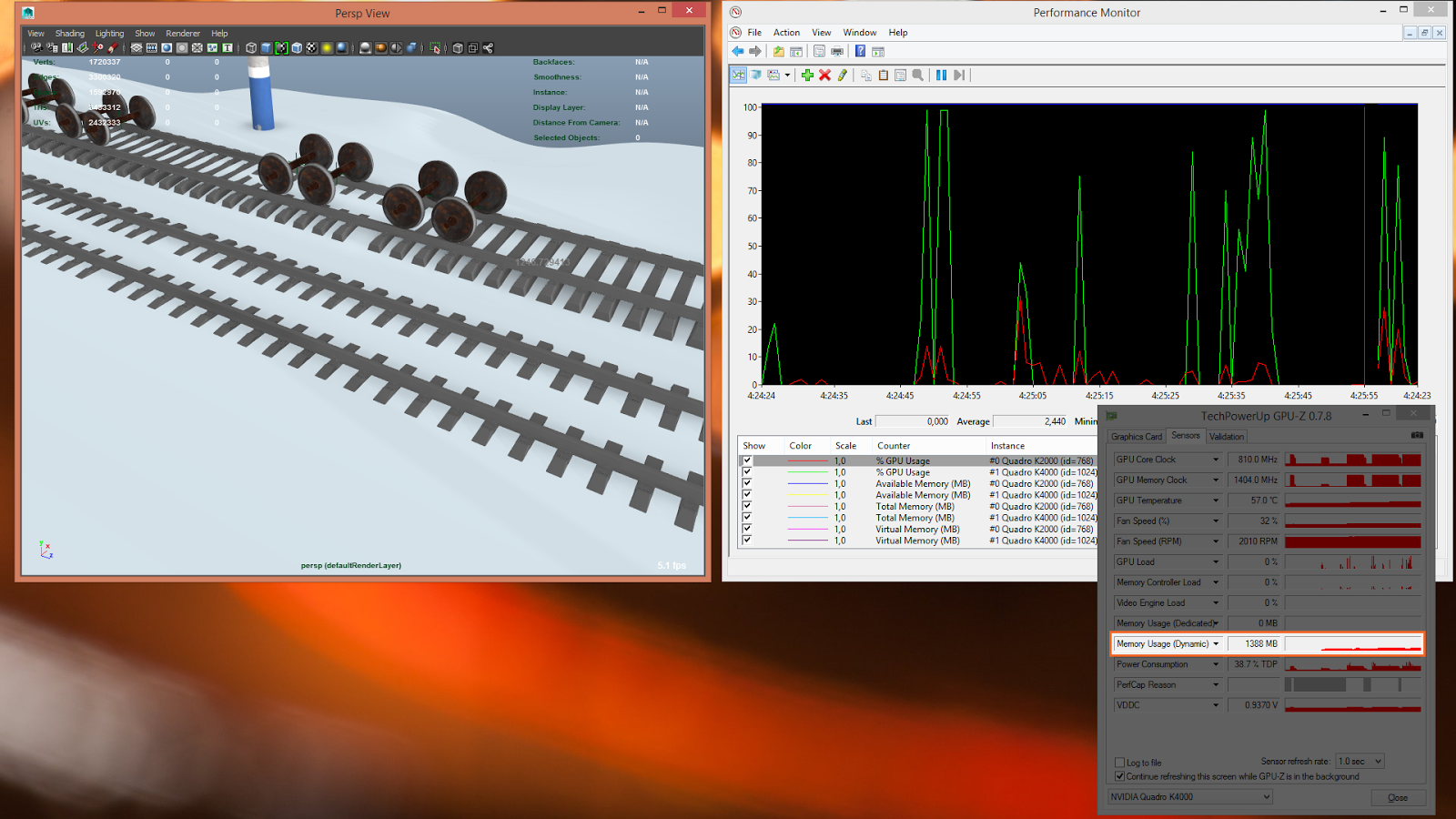Viewport: 1456px width, 819px height.
Task: Open the Renderer menu in Maya
Action: tap(183, 33)
